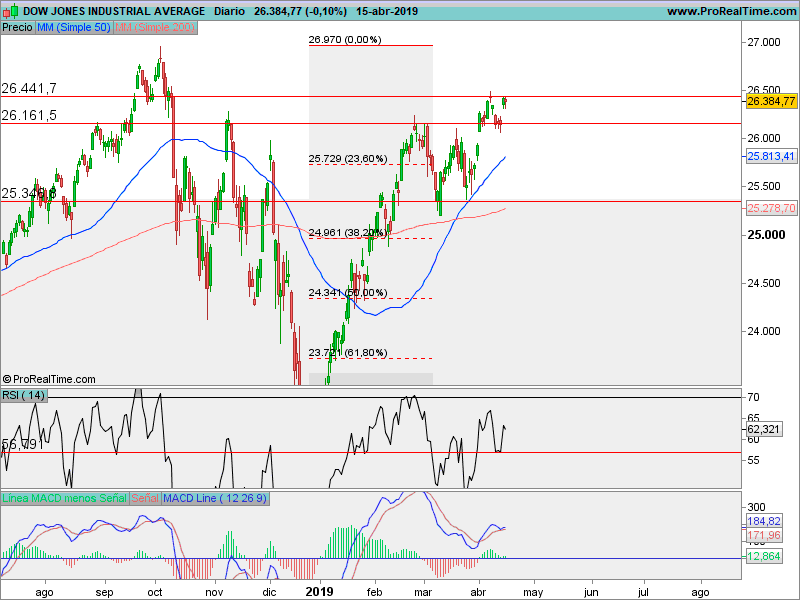Click the jun label on time axis

(x=591, y=592)
